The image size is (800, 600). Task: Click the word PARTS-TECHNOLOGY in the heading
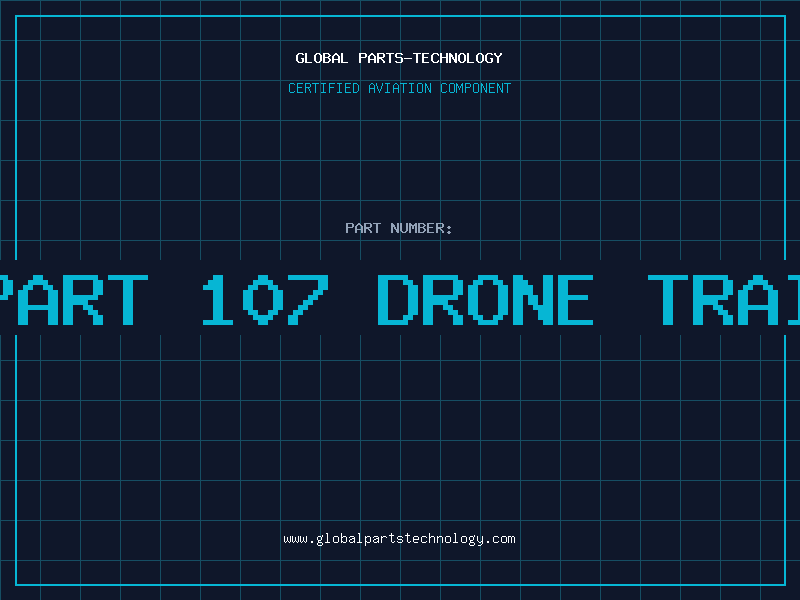point(431,58)
